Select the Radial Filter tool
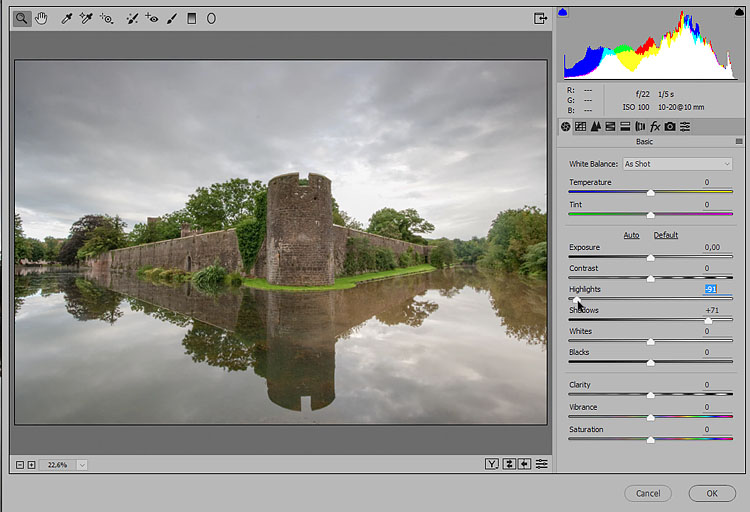 211,18
